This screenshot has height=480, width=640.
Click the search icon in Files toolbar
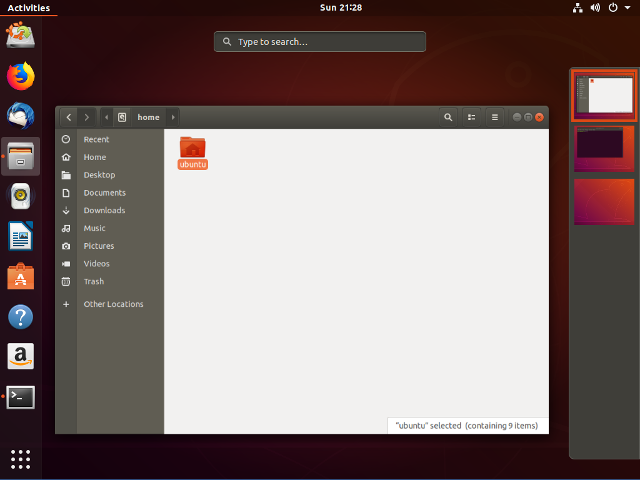(448, 117)
